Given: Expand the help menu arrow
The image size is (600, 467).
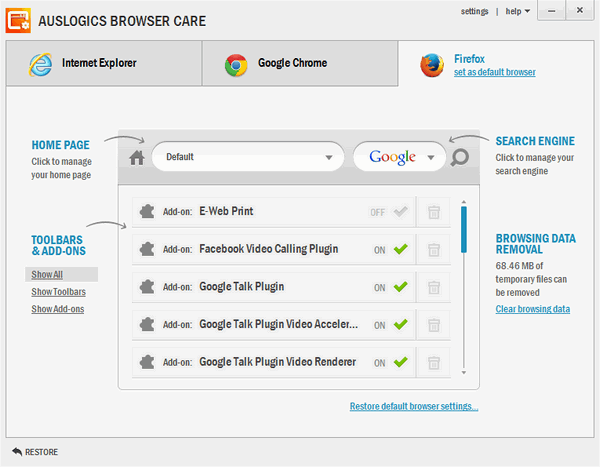Looking at the screenshot, I should click(x=527, y=11).
